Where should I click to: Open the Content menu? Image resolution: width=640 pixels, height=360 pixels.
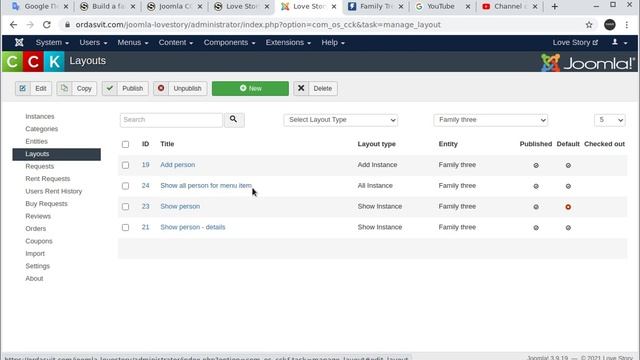176,42
